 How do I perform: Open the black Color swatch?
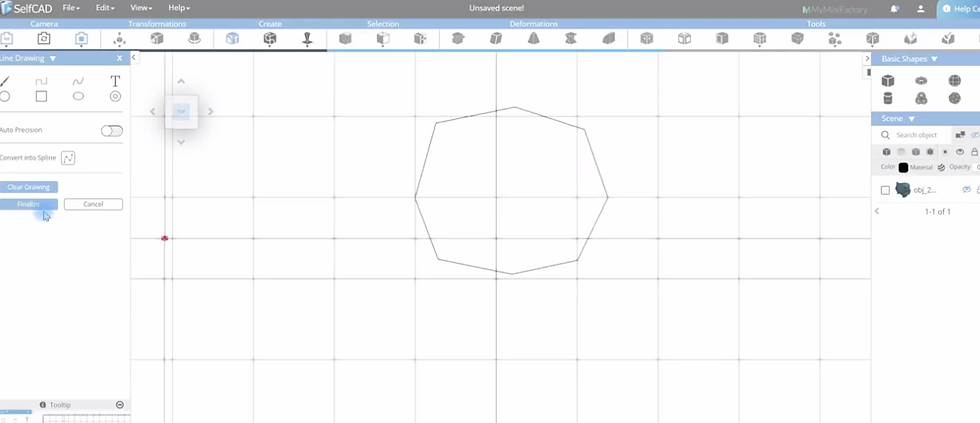(903, 167)
